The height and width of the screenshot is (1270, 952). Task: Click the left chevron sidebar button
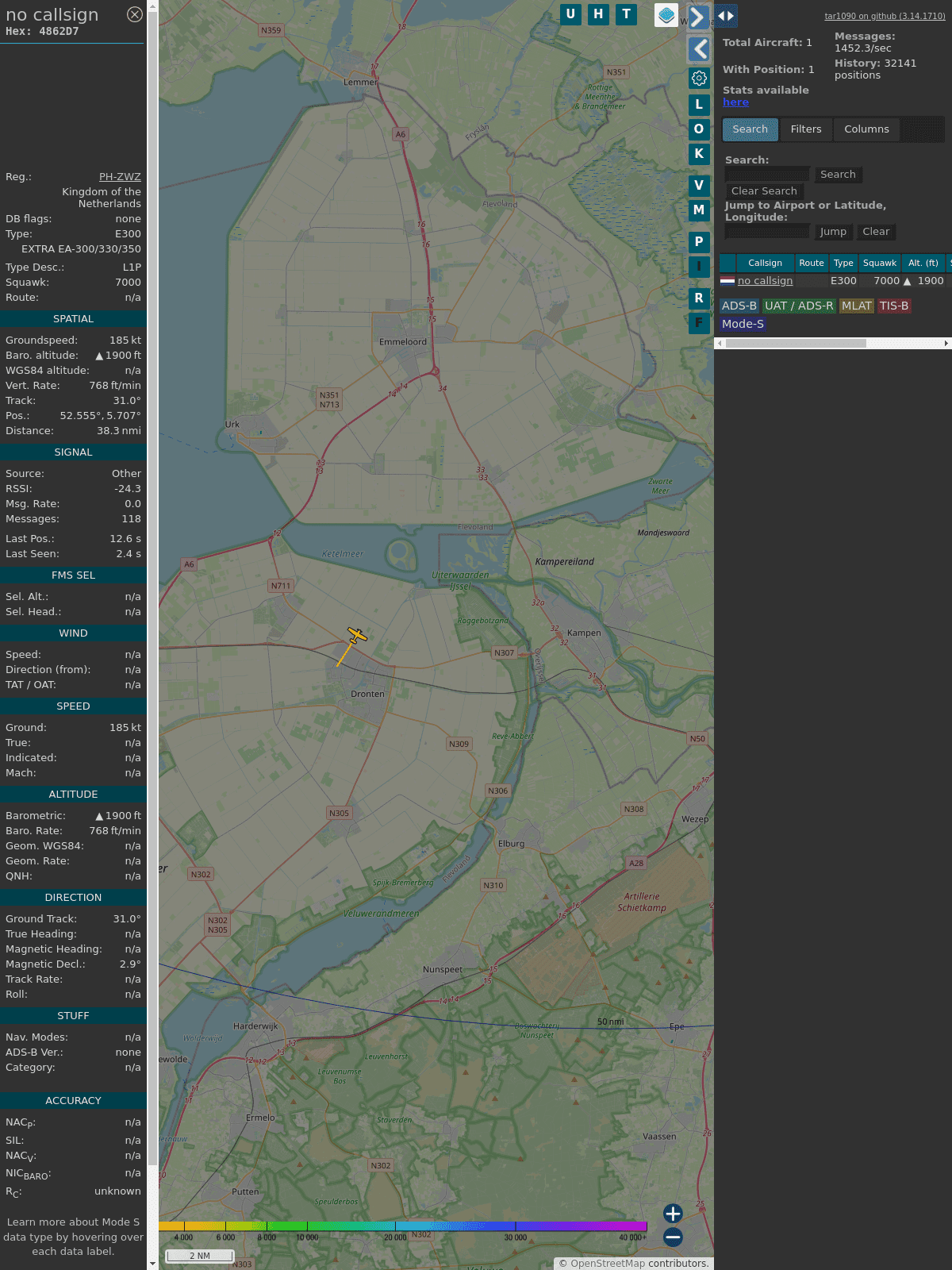[x=698, y=49]
